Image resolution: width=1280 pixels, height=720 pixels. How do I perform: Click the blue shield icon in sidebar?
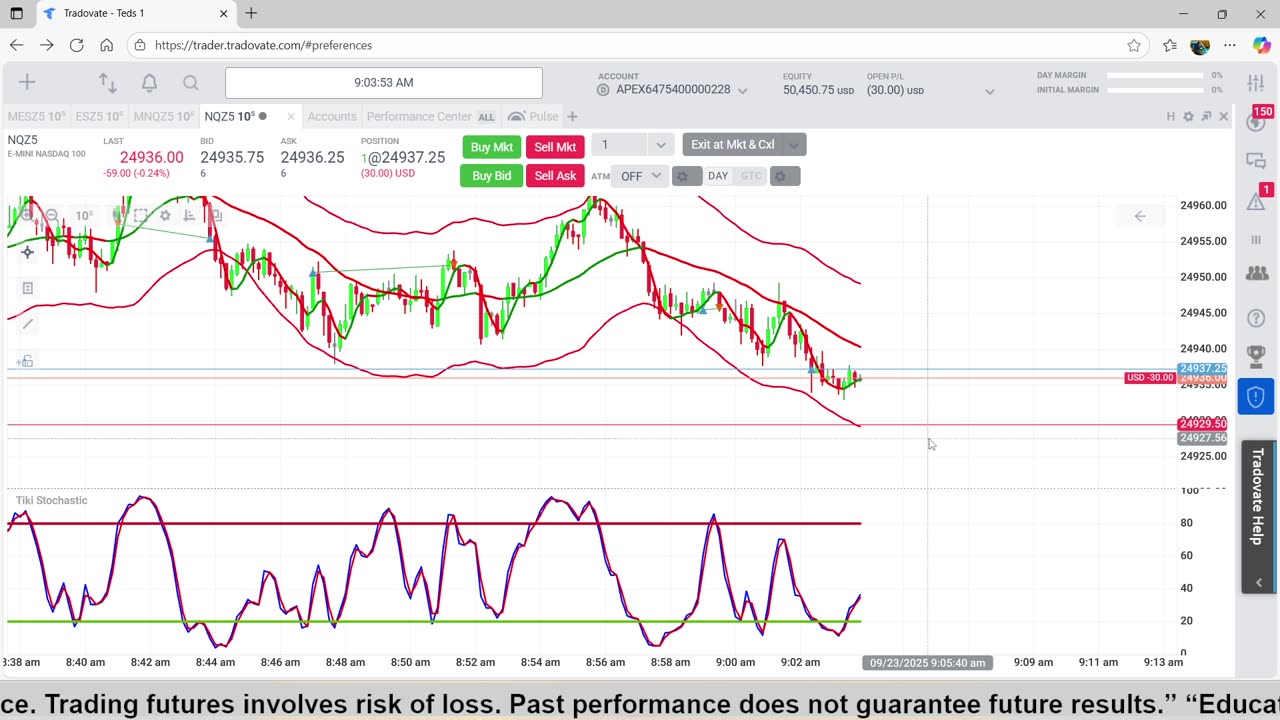point(1256,397)
